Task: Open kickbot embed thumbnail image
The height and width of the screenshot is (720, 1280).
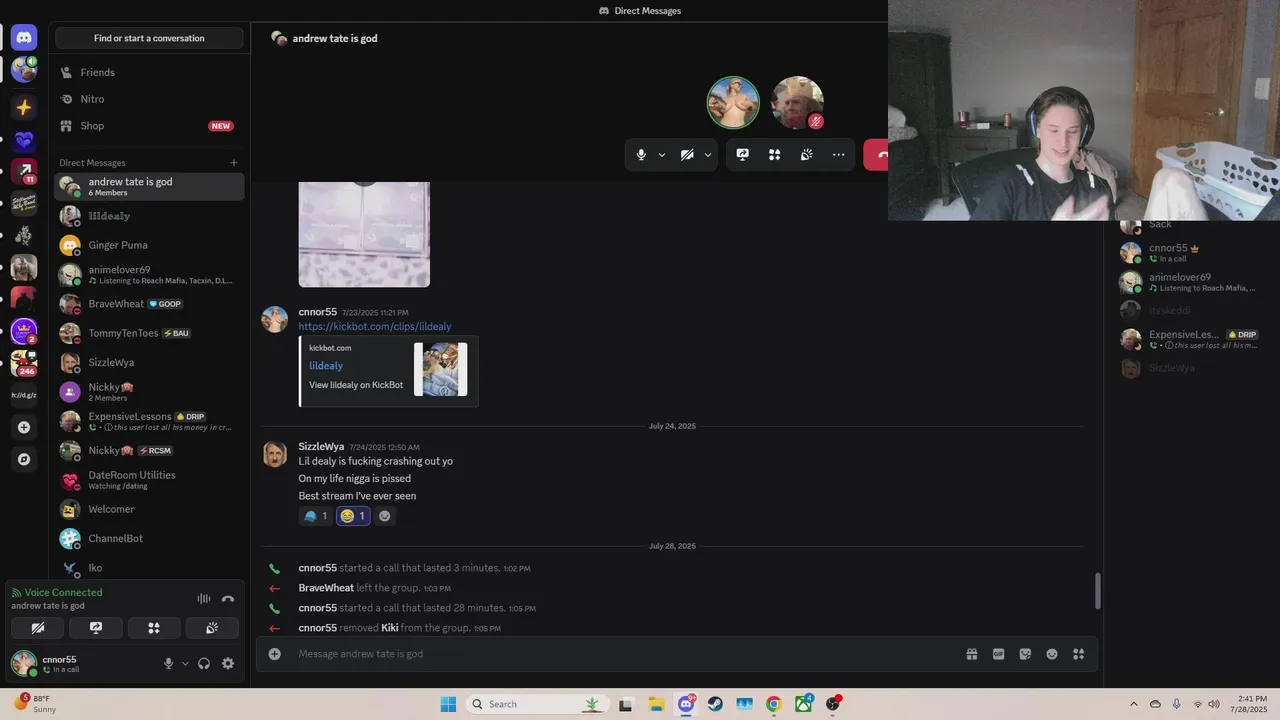Action: pos(441,369)
